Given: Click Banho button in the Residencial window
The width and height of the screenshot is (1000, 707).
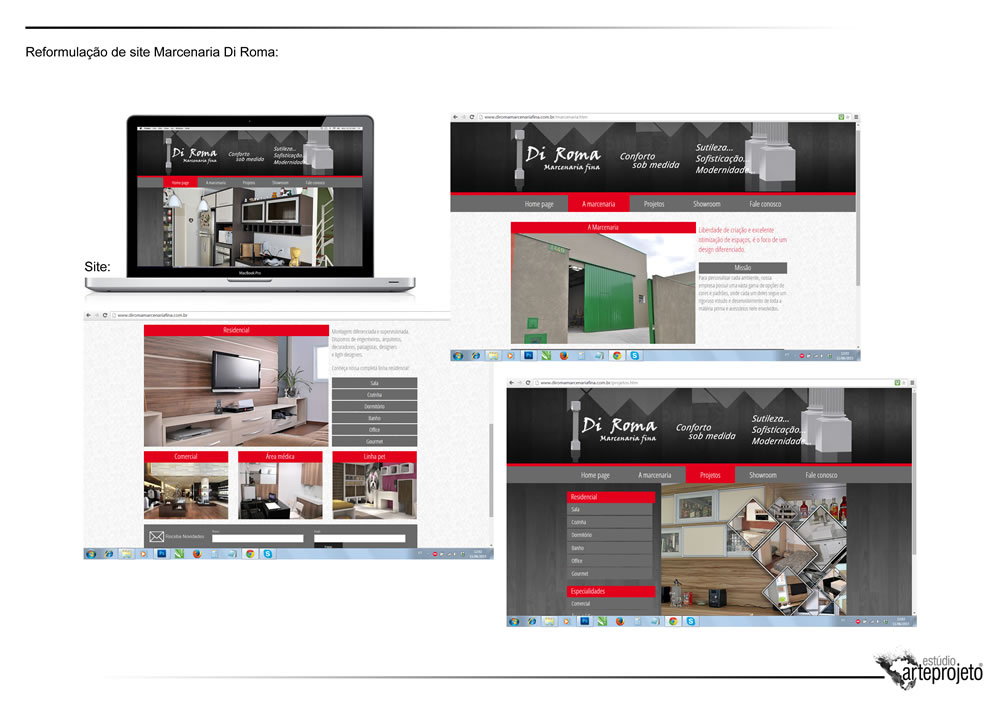Looking at the screenshot, I should 374,418.
